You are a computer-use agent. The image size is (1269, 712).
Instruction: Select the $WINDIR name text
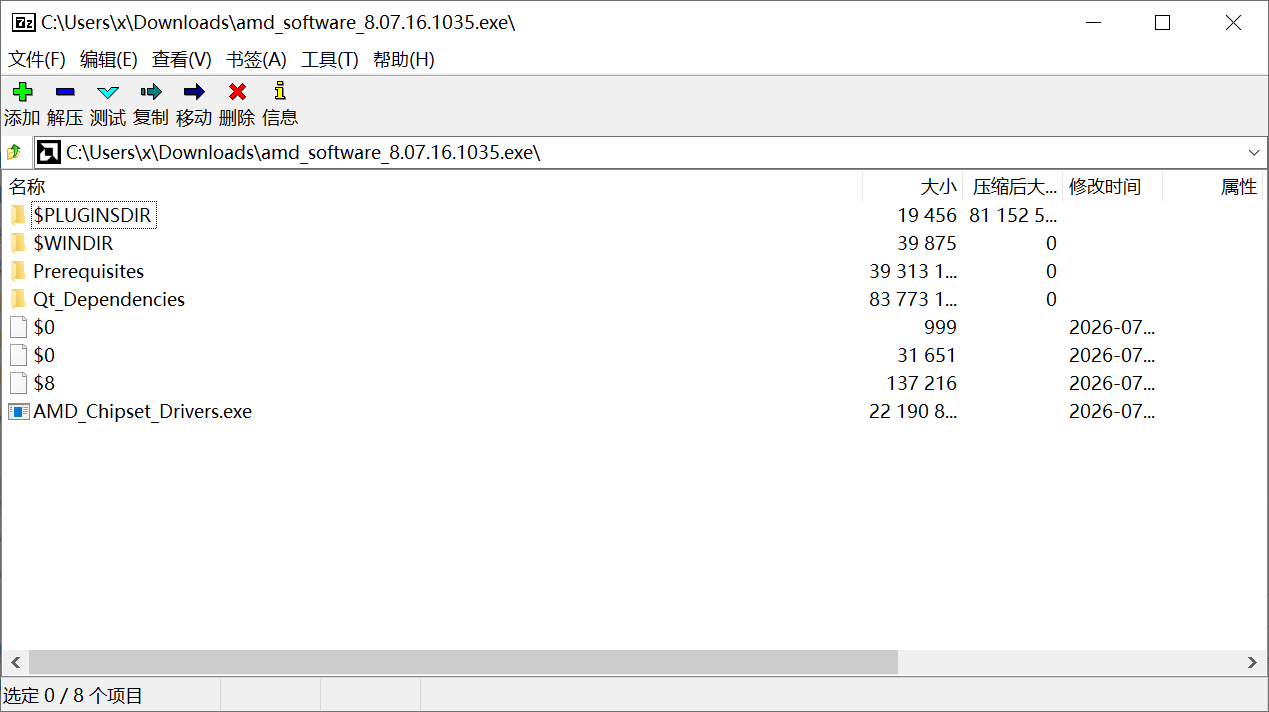[73, 243]
